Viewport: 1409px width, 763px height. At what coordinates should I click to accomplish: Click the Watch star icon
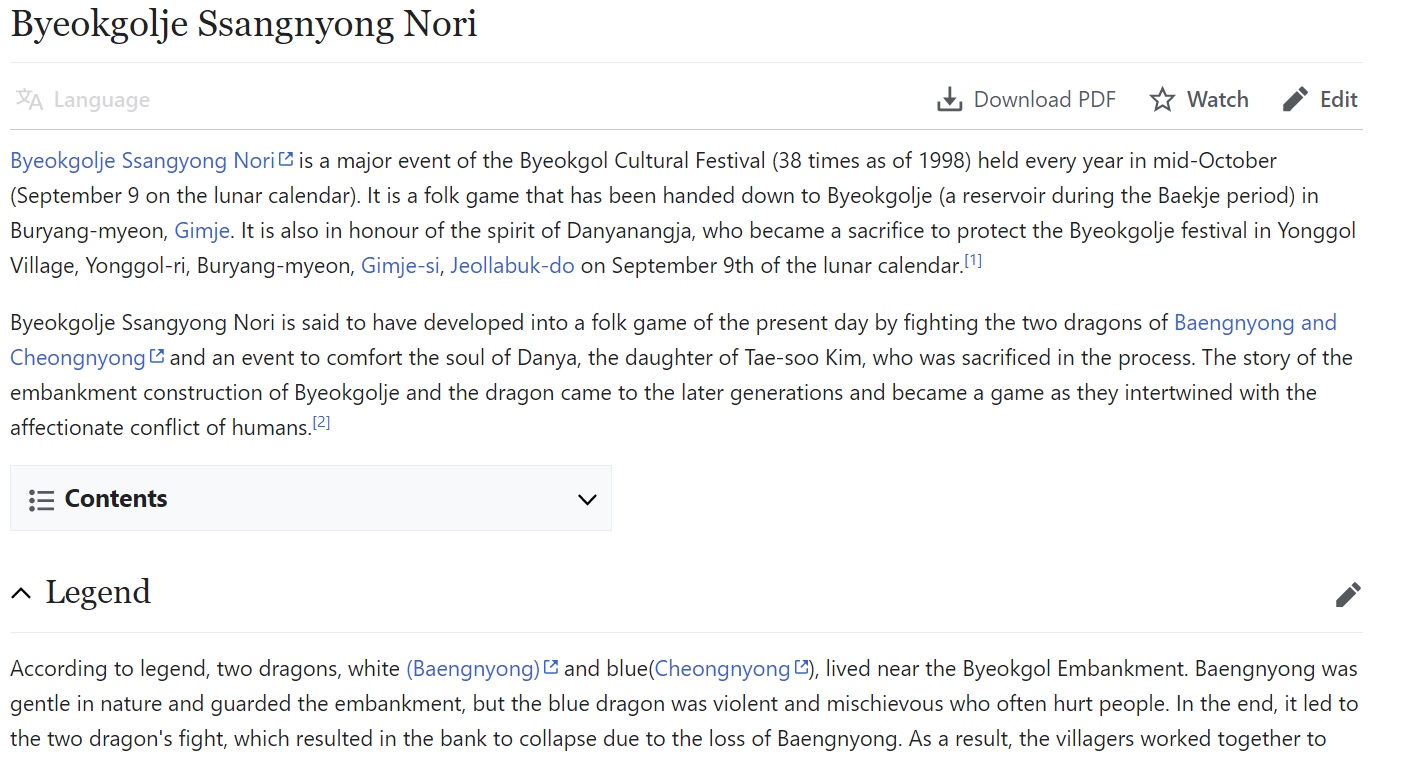point(1162,99)
